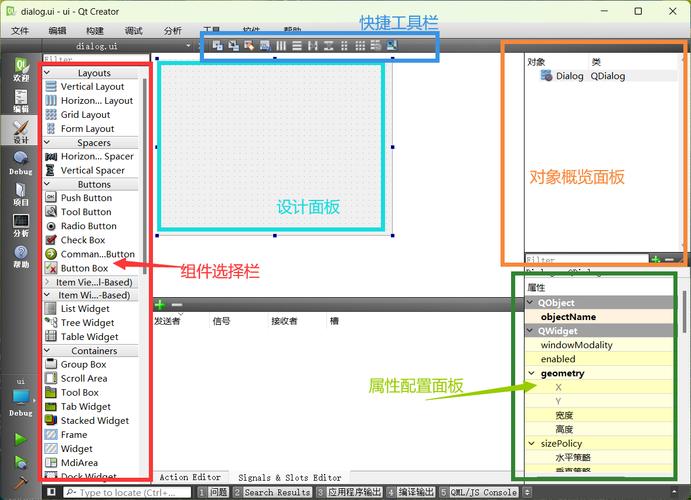This screenshot has height=500, width=691.
Task: Apply Lay Out Horizontally in Splitter icon
Action: coord(313,45)
